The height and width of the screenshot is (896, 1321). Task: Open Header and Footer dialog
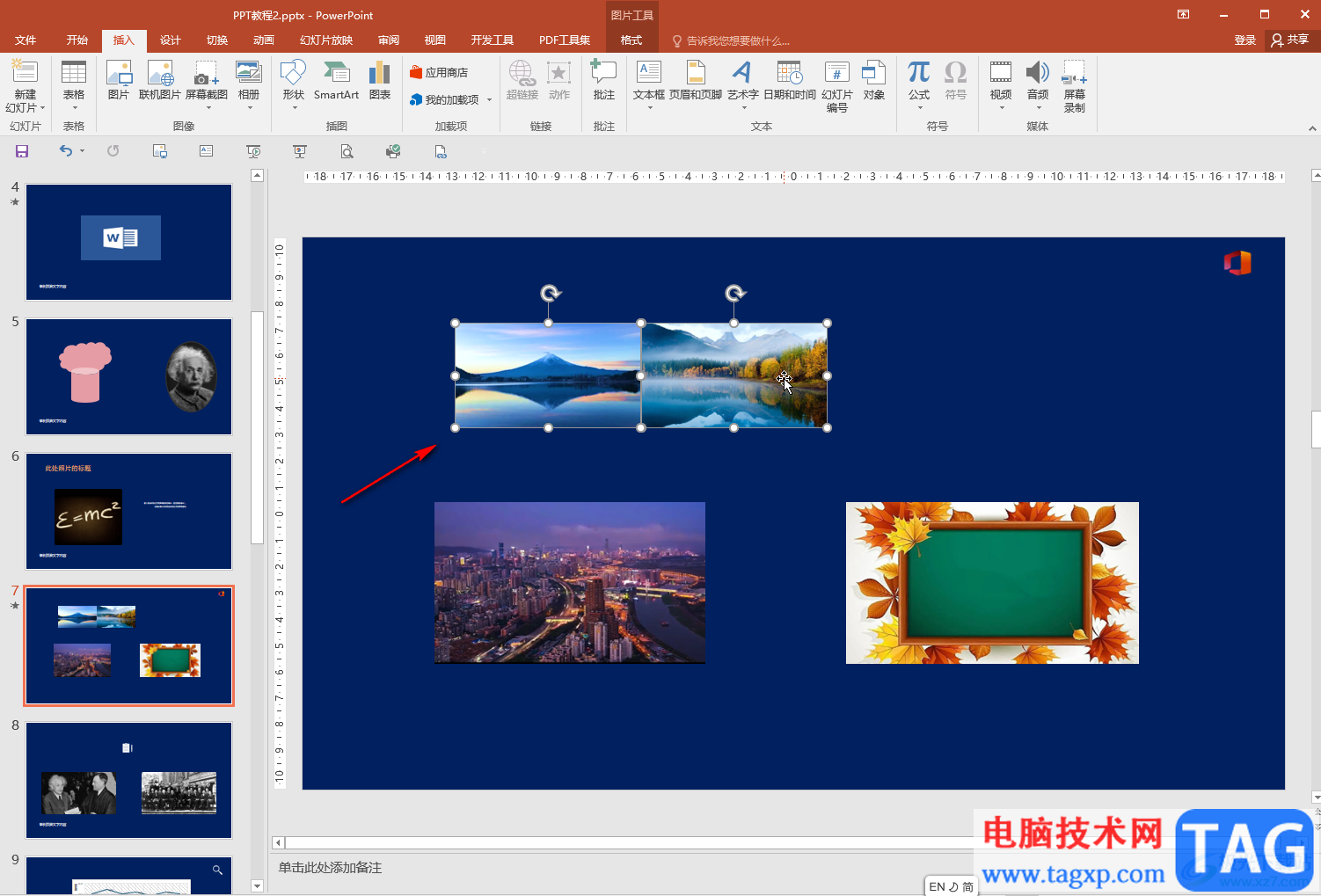click(696, 81)
